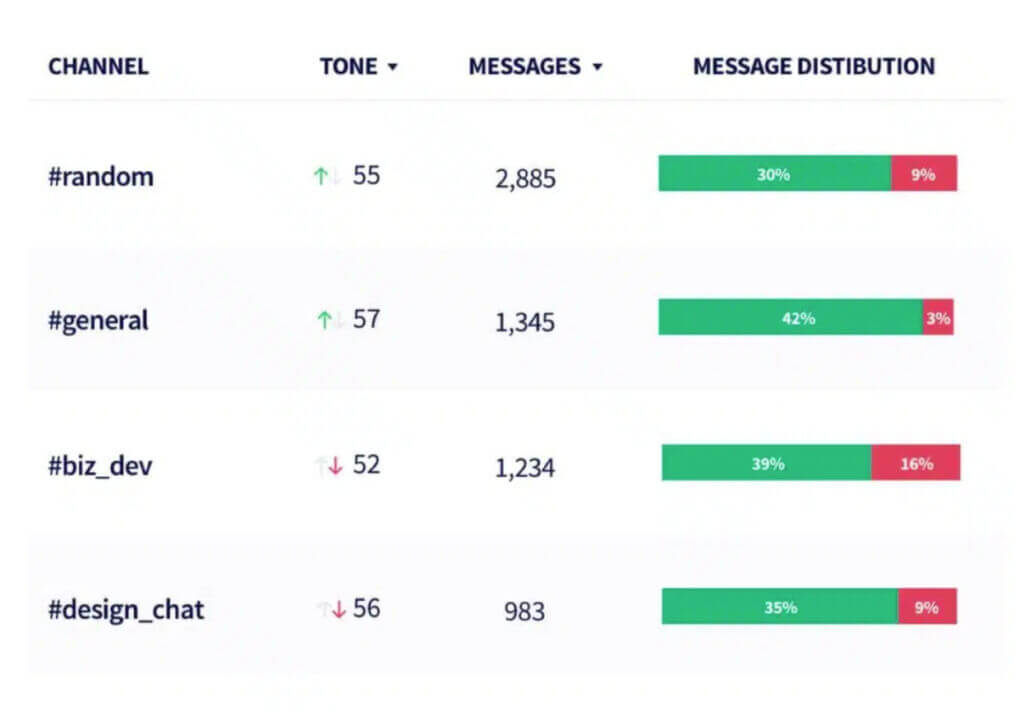Open the MESSAGES sort dropdown arrow
The image size is (1024, 711).
(x=597, y=67)
